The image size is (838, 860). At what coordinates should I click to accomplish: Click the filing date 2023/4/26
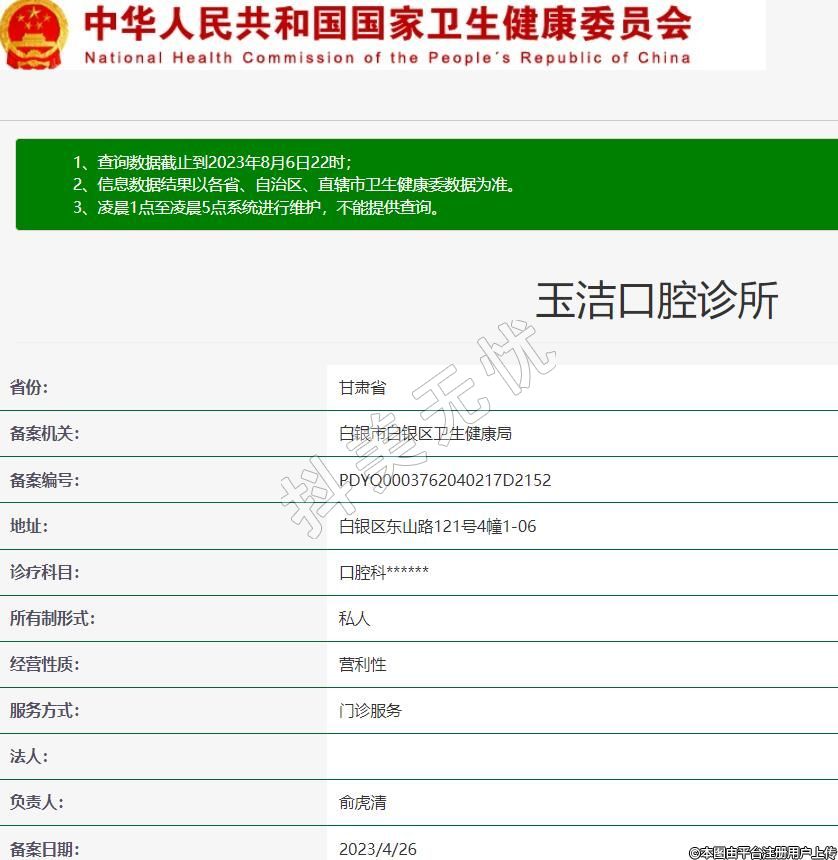tap(377, 849)
